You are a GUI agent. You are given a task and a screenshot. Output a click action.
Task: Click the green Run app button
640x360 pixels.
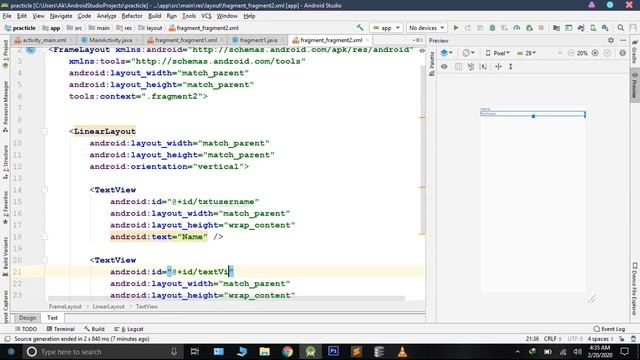click(456, 28)
